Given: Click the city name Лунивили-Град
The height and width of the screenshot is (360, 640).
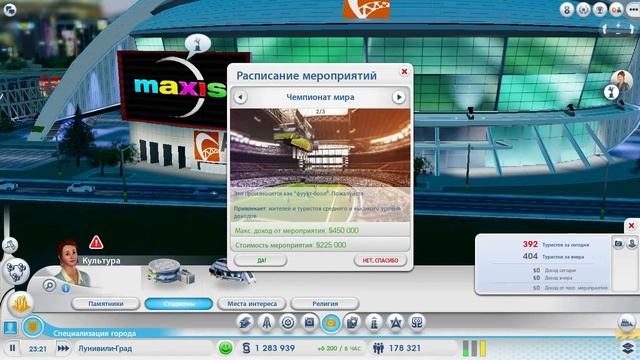Looking at the screenshot, I should (105, 349).
